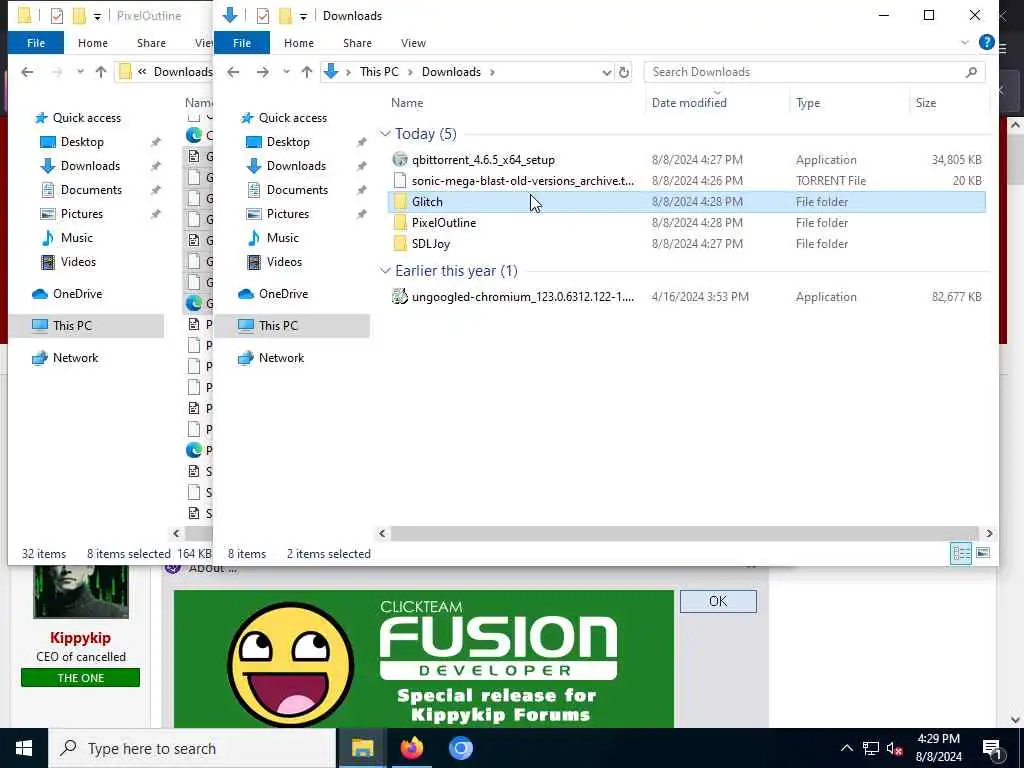The width and height of the screenshot is (1024, 768).
Task: Open File Explorer from the taskbar
Action: (362, 748)
